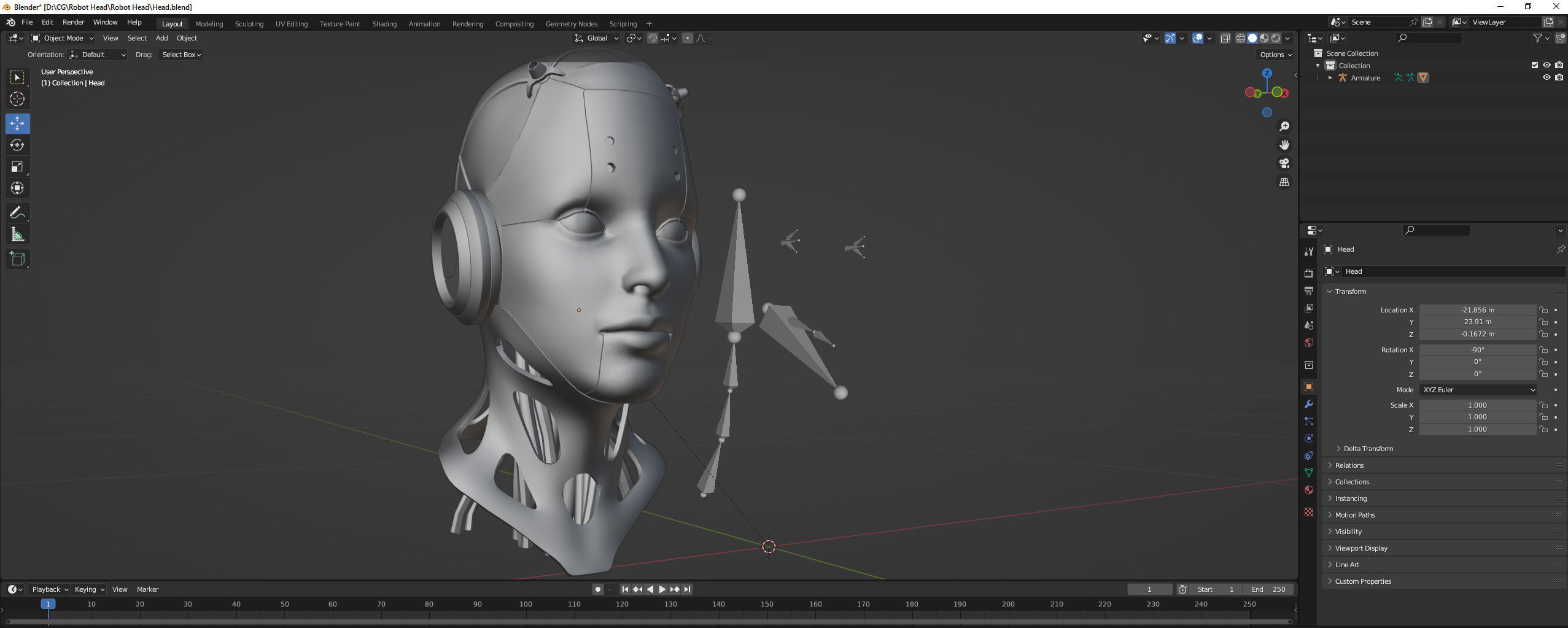Viewport: 1568px width, 628px height.
Task: Open the Object Data properties tab
Action: click(1308, 473)
